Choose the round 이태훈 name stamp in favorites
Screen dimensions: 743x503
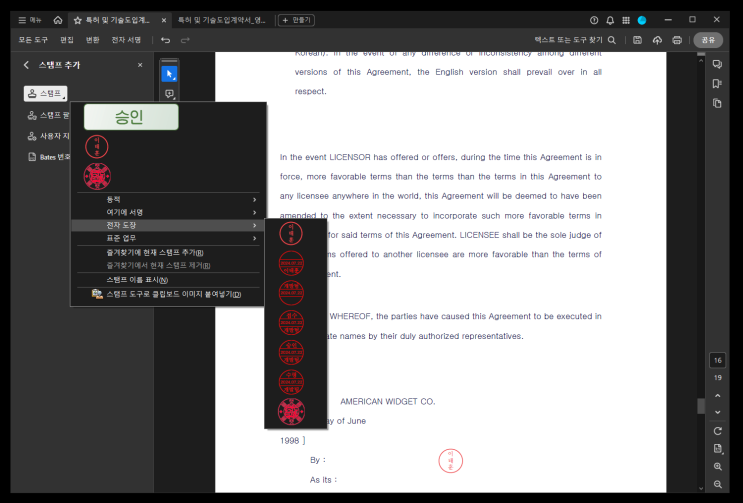[97, 146]
